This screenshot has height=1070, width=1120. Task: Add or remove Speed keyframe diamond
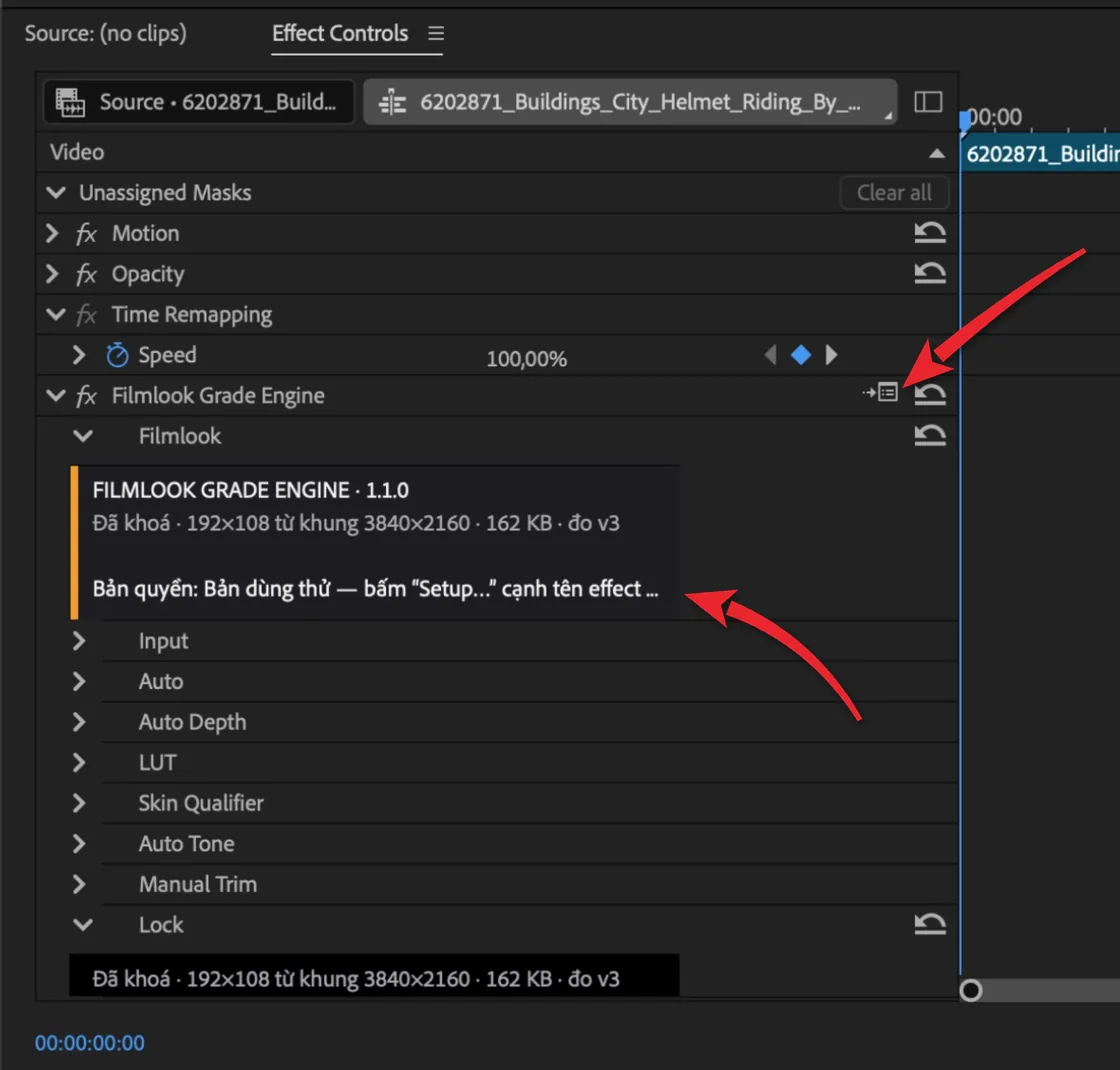[801, 355]
